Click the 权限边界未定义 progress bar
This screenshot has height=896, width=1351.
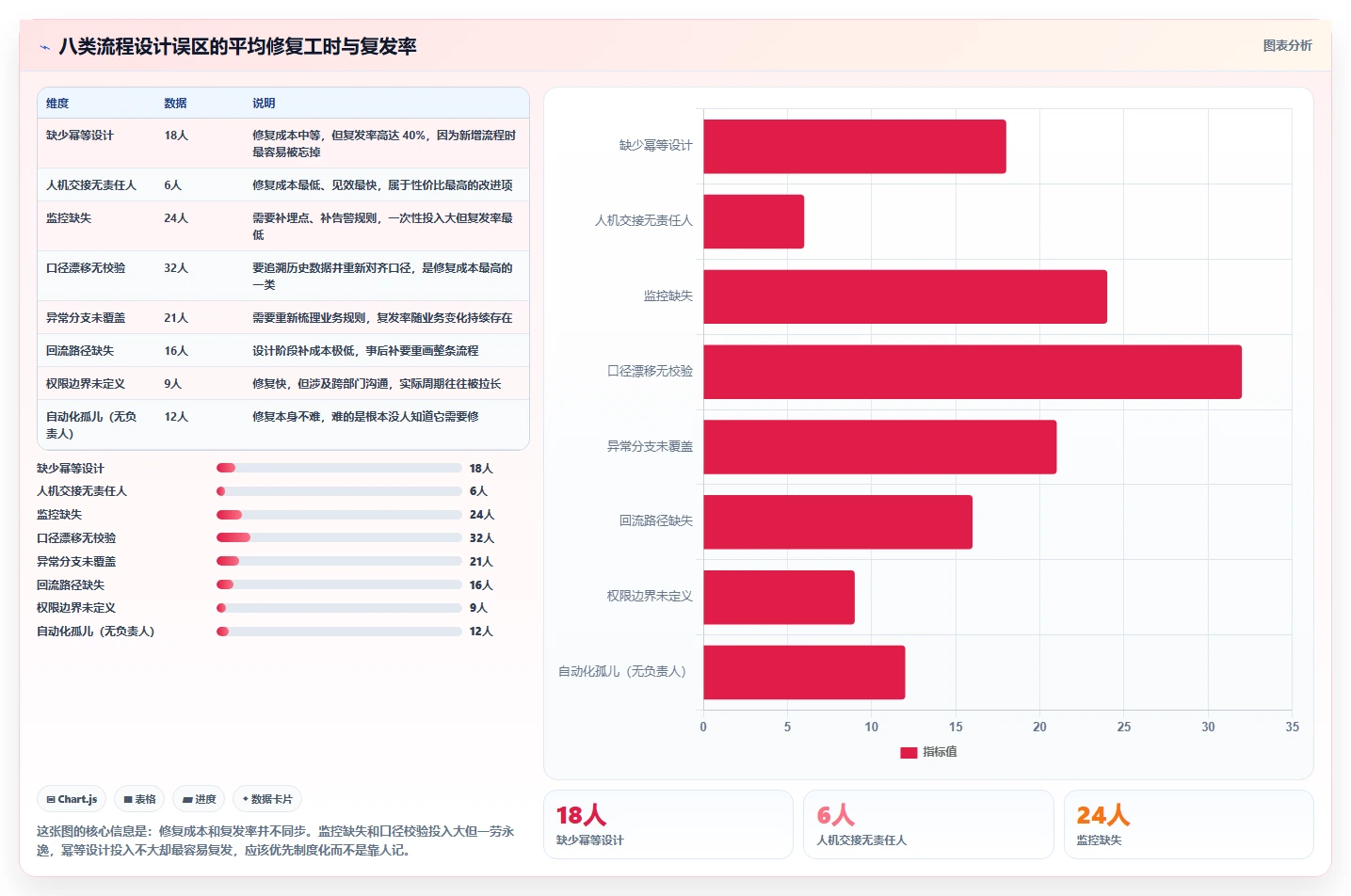[x=339, y=608]
